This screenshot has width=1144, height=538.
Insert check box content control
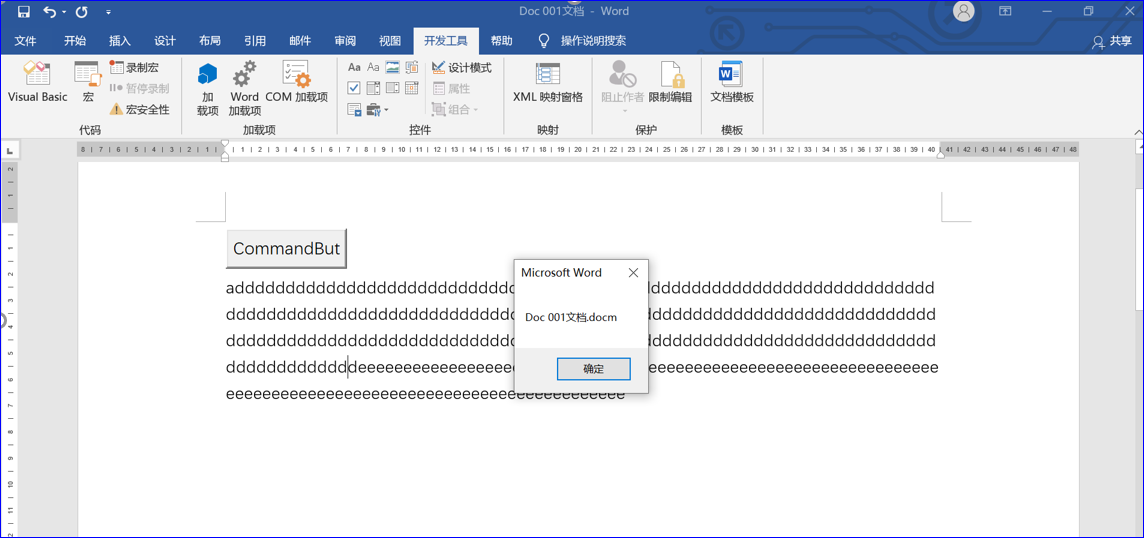coord(355,88)
